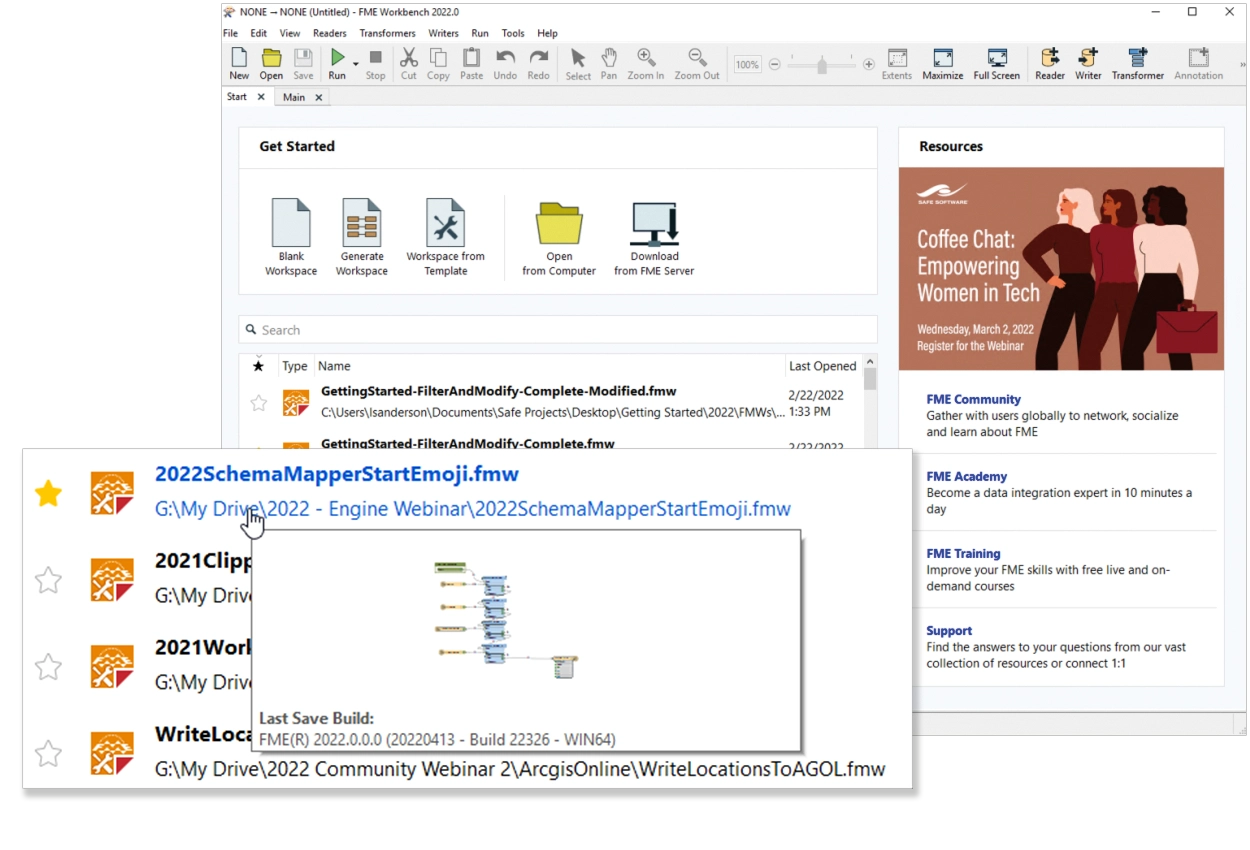Open the Coffee Chat webinar banner
Image resolution: width=1250 pixels, height=850 pixels.
tap(1061, 269)
